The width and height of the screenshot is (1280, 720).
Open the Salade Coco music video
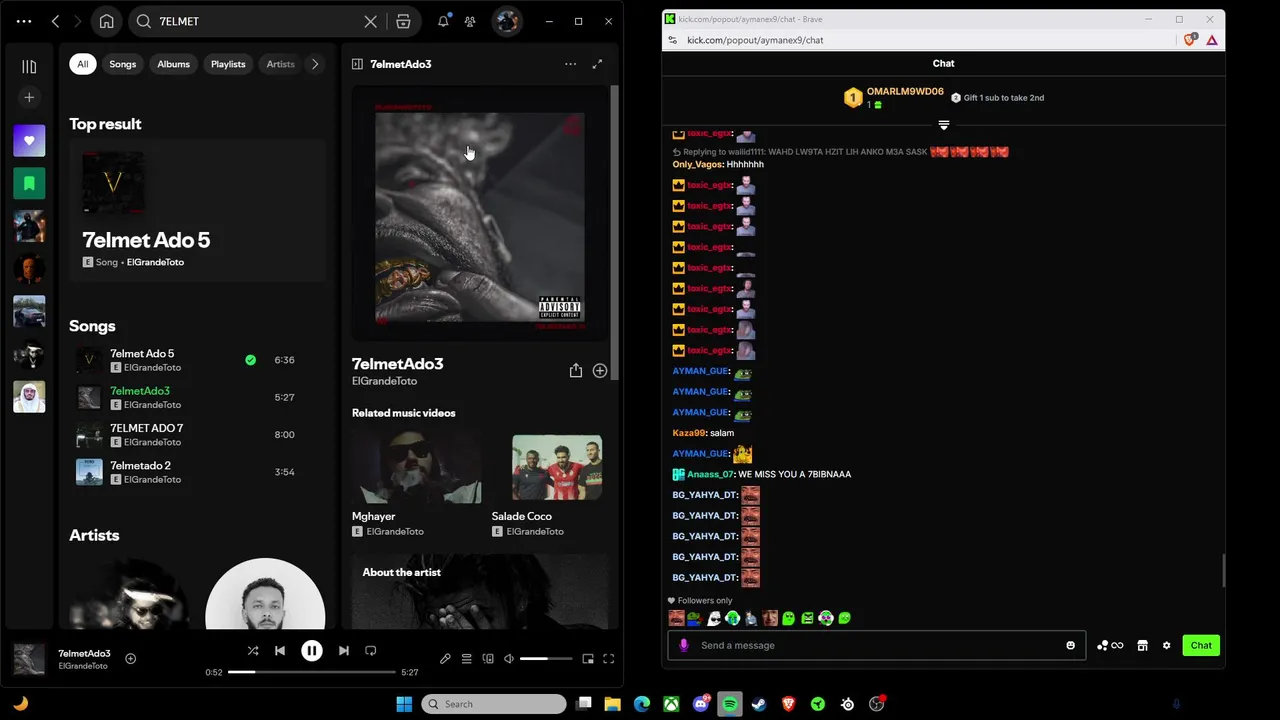(x=557, y=485)
